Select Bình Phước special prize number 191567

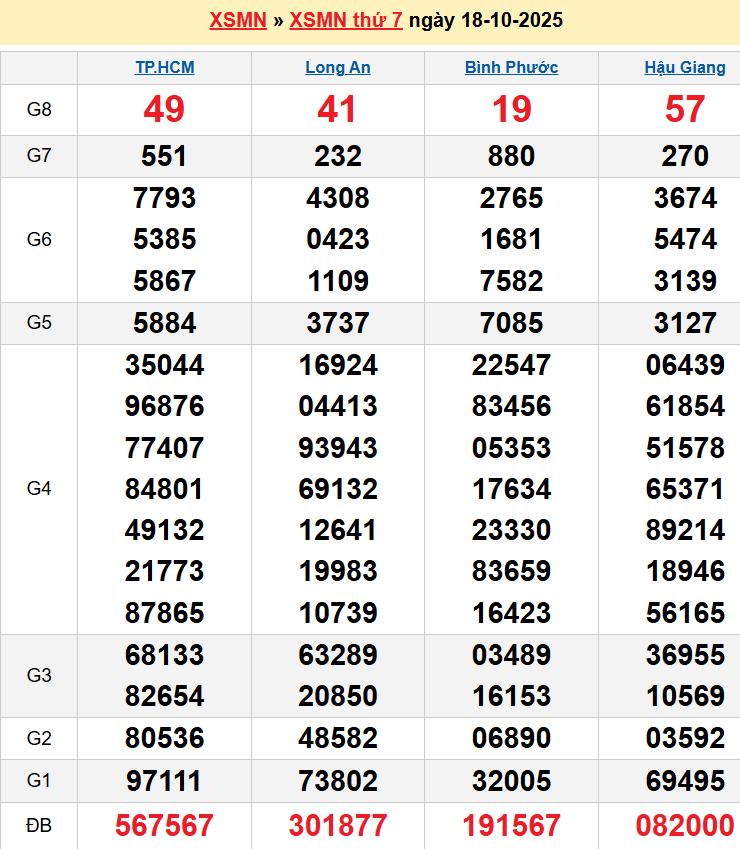(511, 825)
